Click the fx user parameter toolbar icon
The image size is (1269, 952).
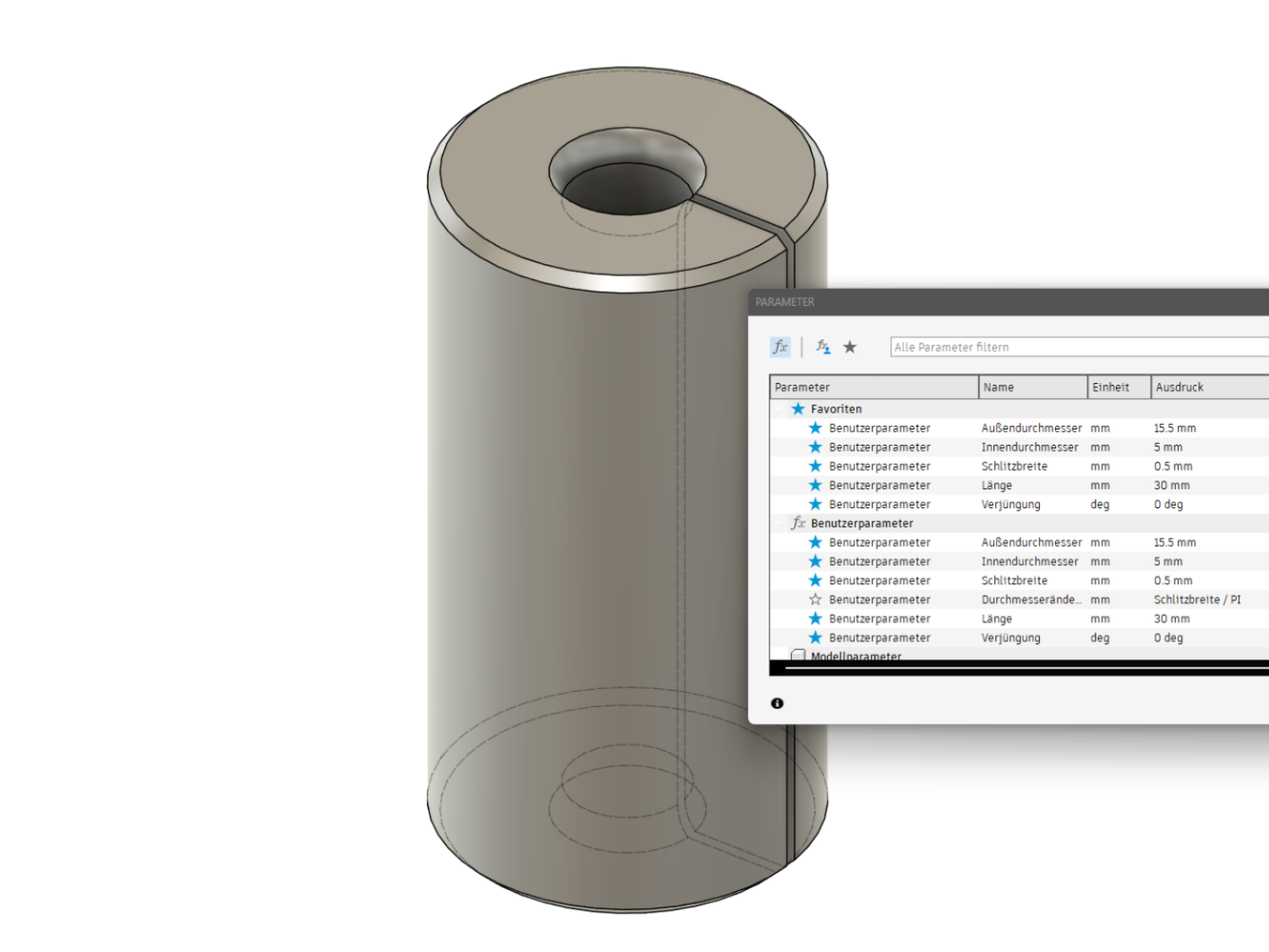click(780, 347)
